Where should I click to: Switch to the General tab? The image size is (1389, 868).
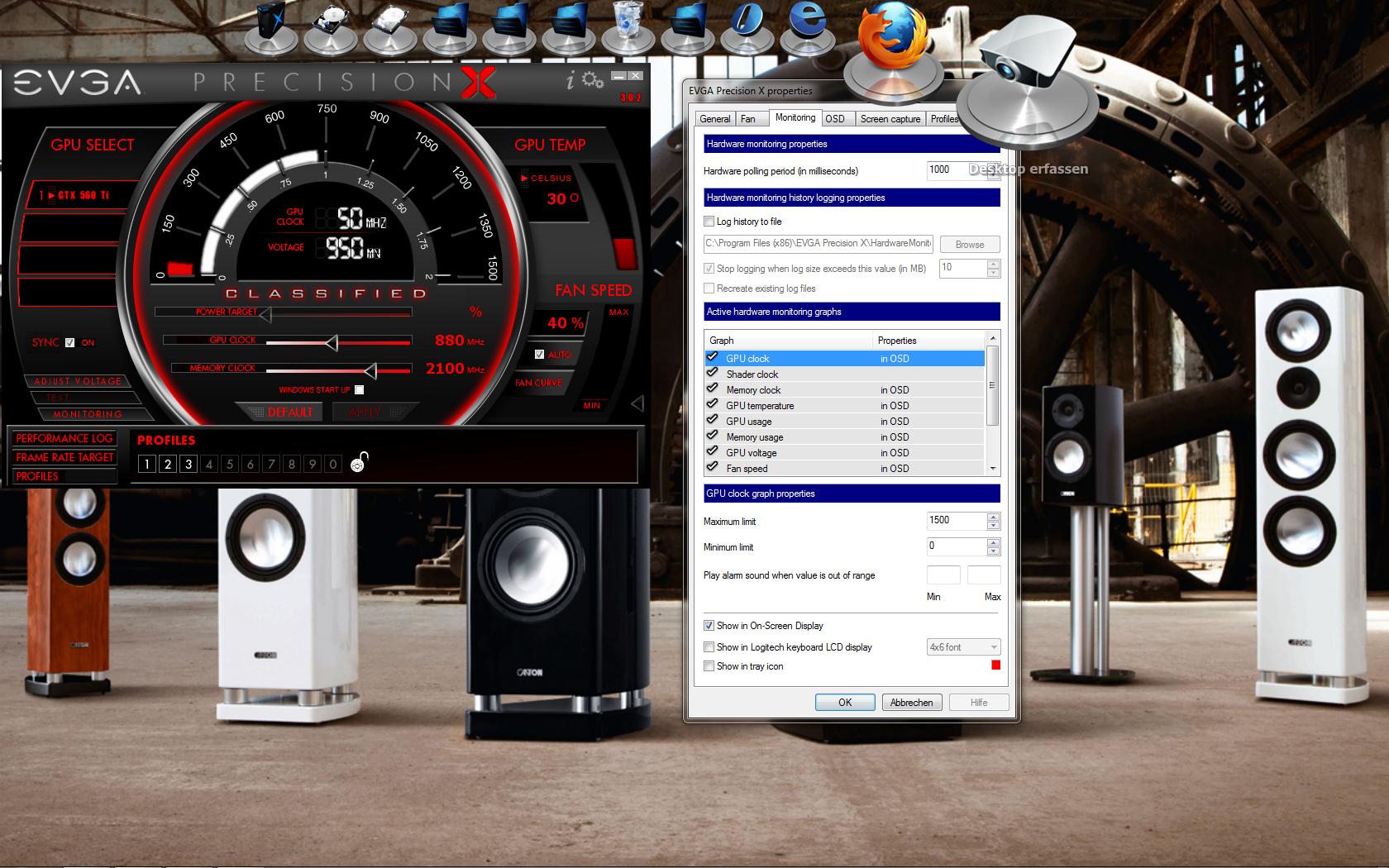tap(715, 119)
